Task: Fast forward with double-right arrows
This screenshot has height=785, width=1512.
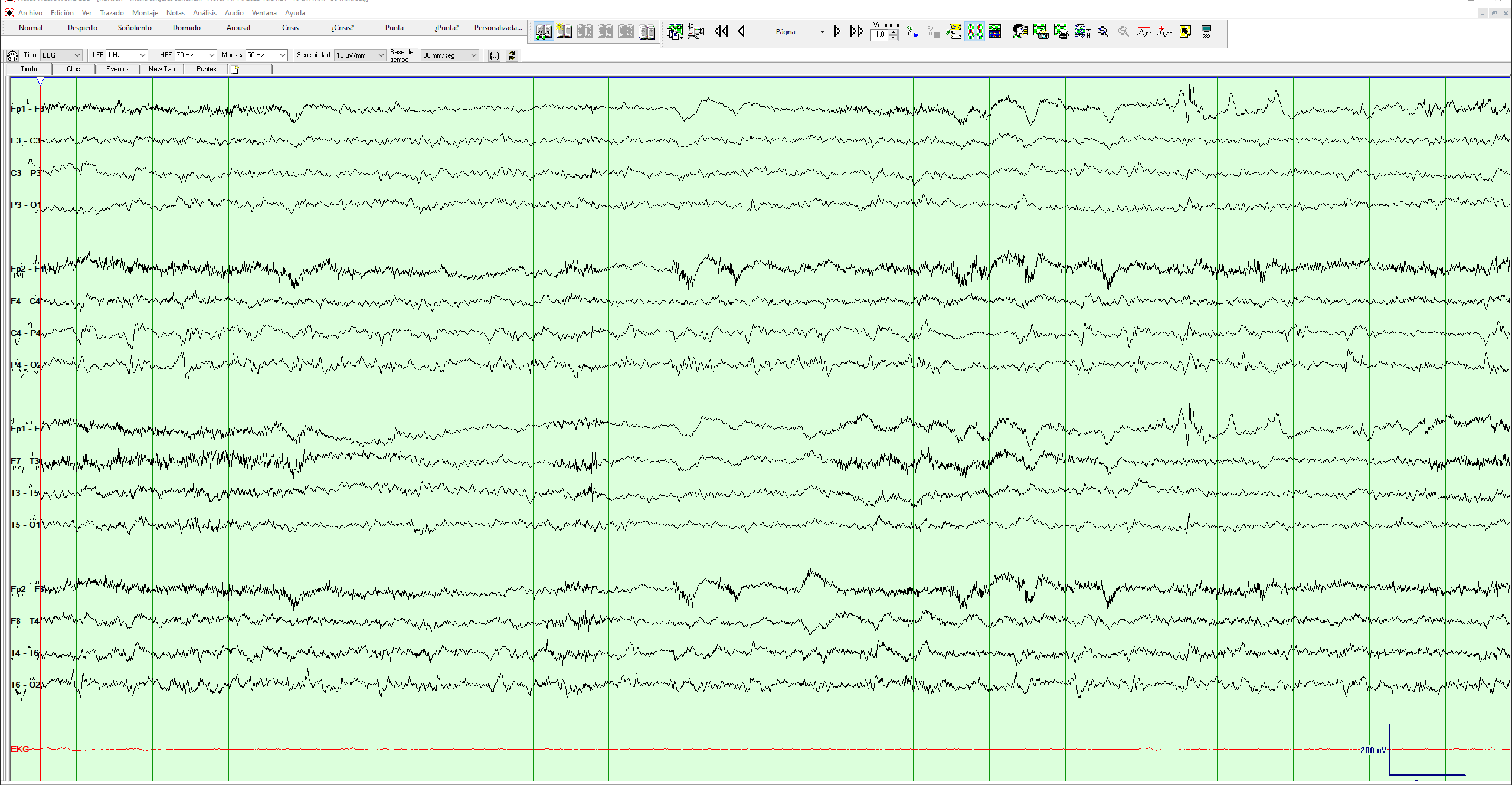Action: click(857, 31)
